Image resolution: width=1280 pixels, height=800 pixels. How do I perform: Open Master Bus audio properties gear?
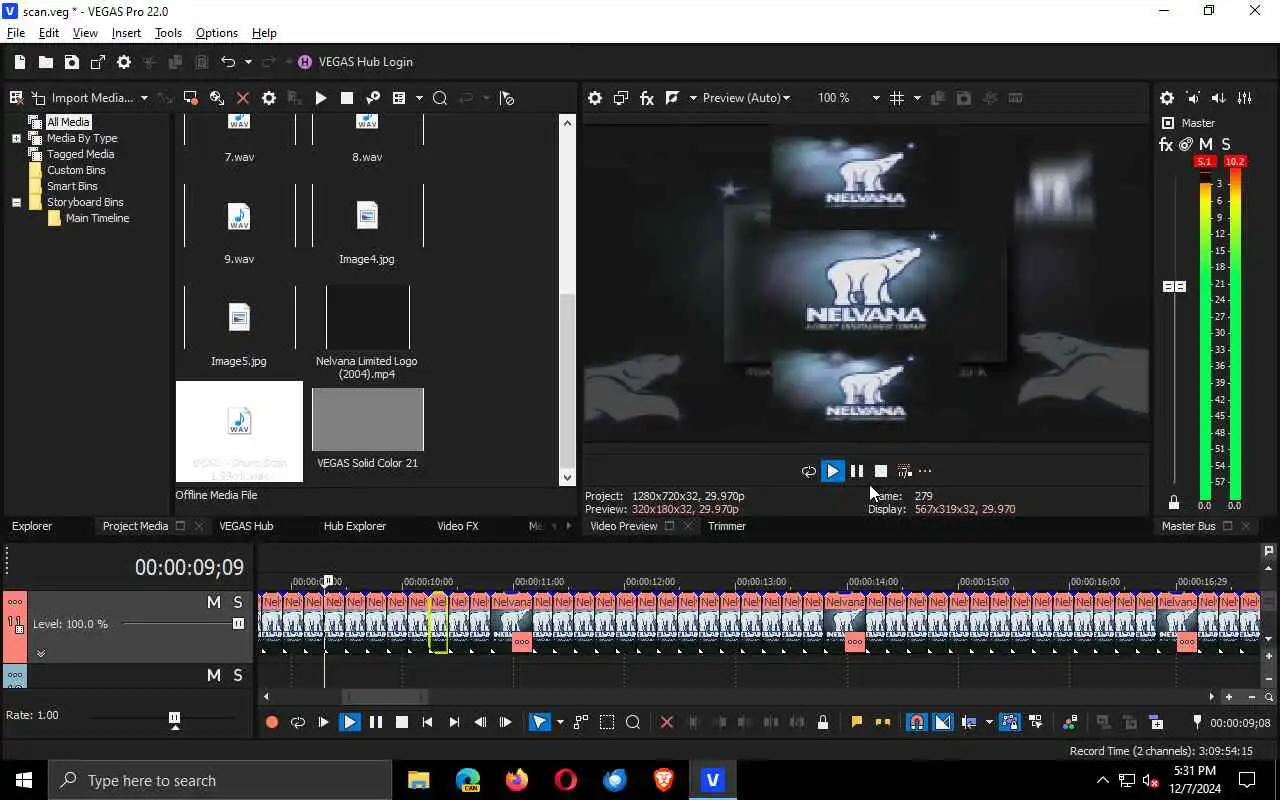[x=1167, y=98]
